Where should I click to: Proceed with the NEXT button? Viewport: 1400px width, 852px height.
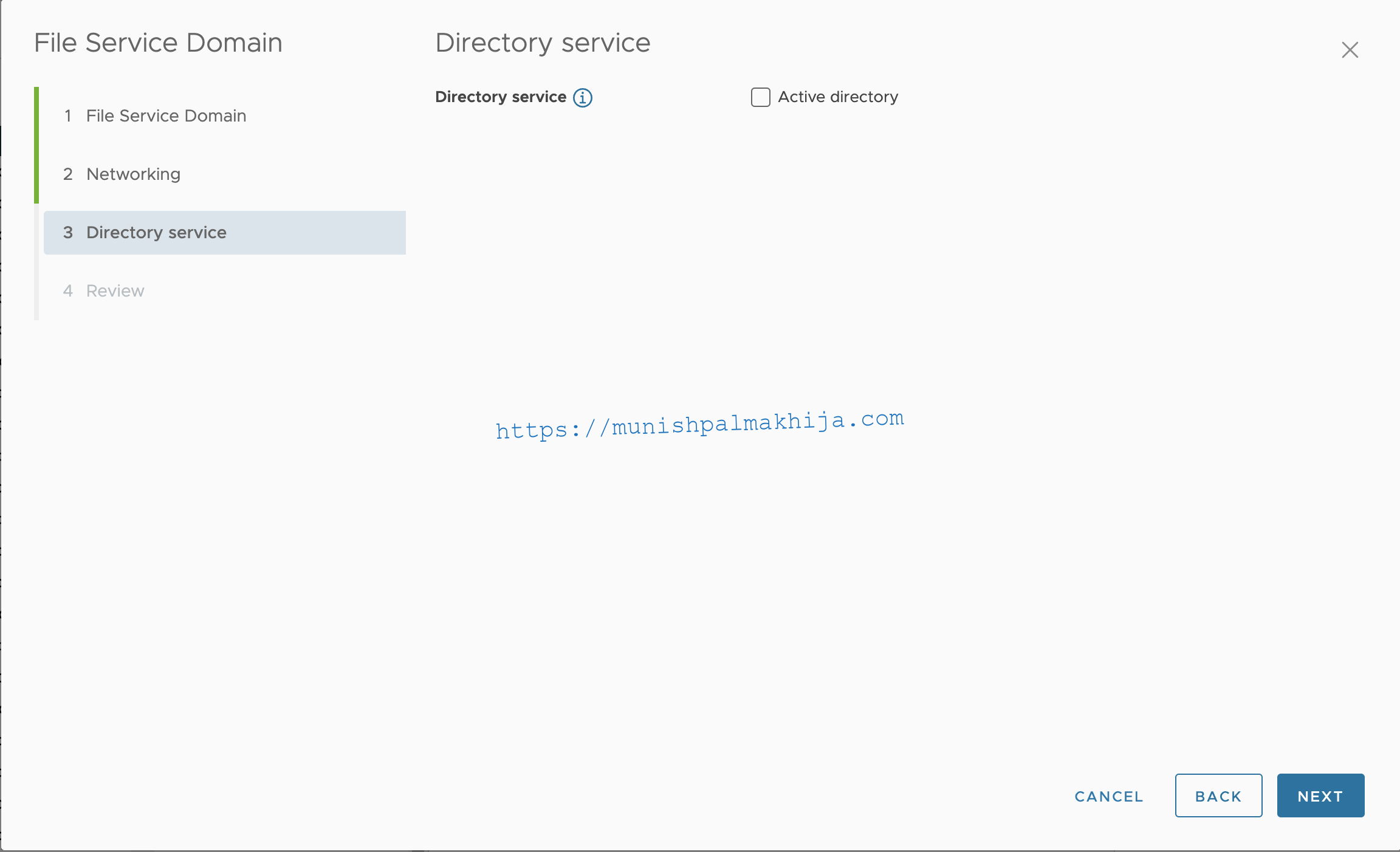1320,796
